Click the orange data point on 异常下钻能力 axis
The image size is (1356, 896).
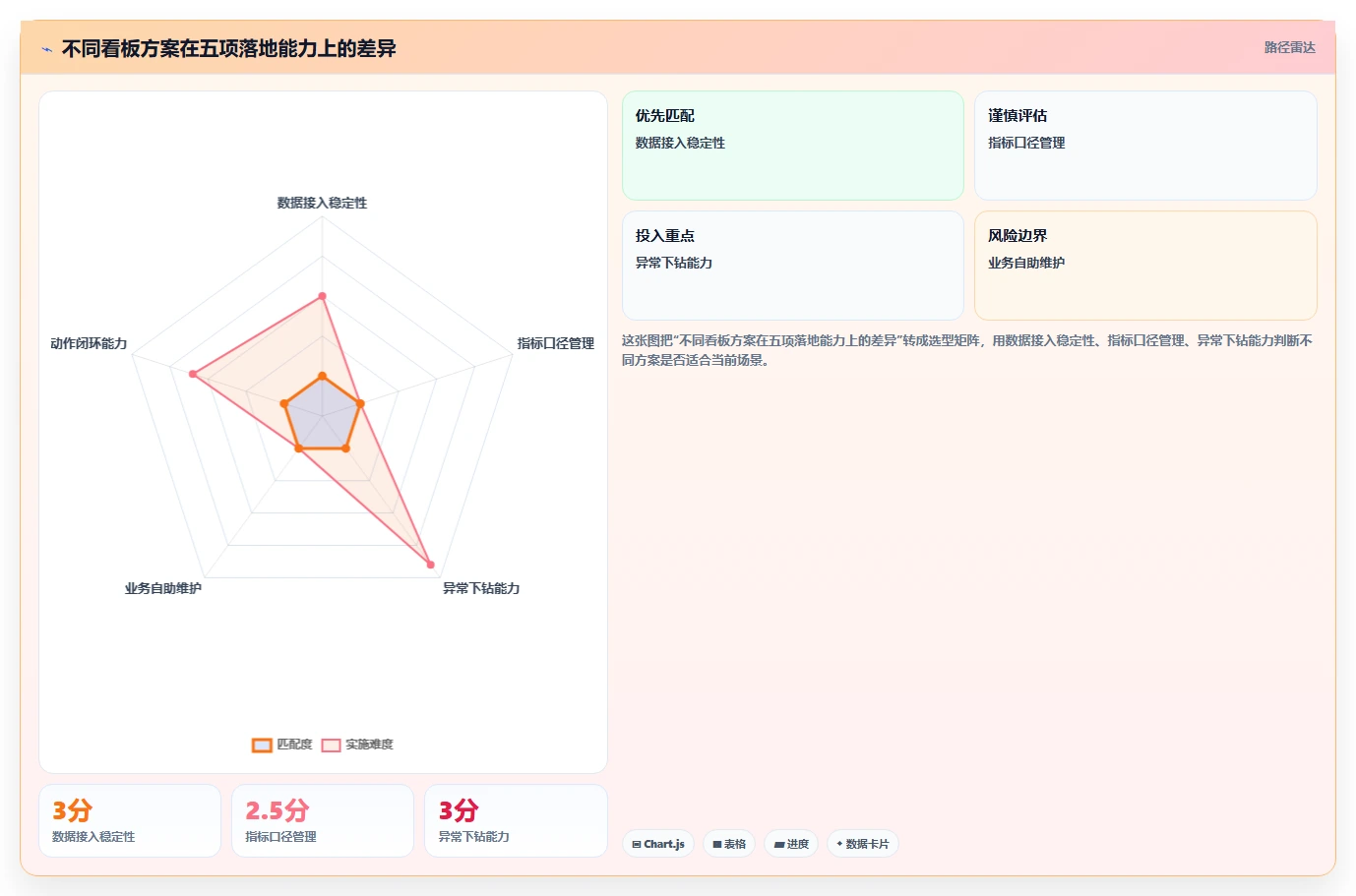coord(345,448)
